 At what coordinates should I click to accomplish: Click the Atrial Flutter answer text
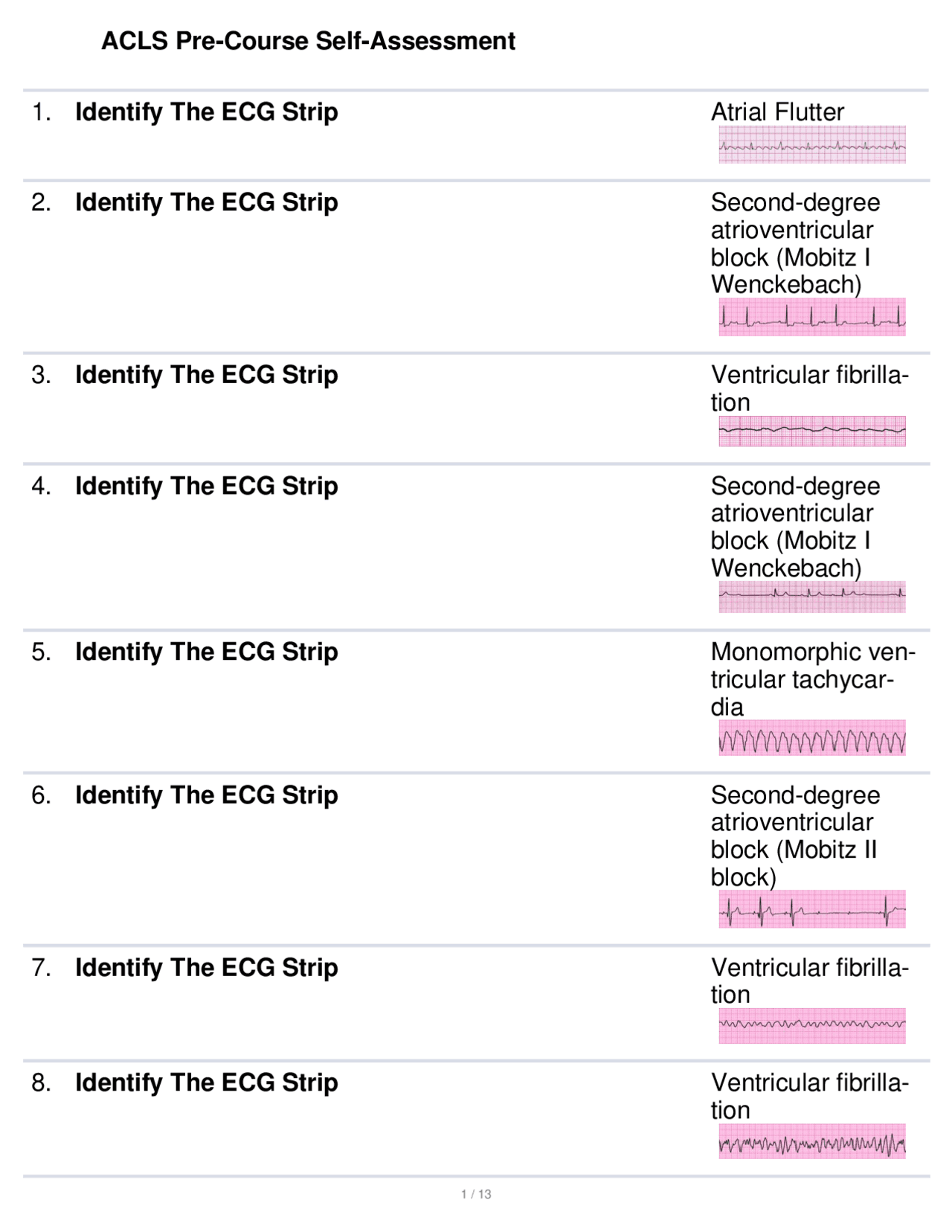777,112
